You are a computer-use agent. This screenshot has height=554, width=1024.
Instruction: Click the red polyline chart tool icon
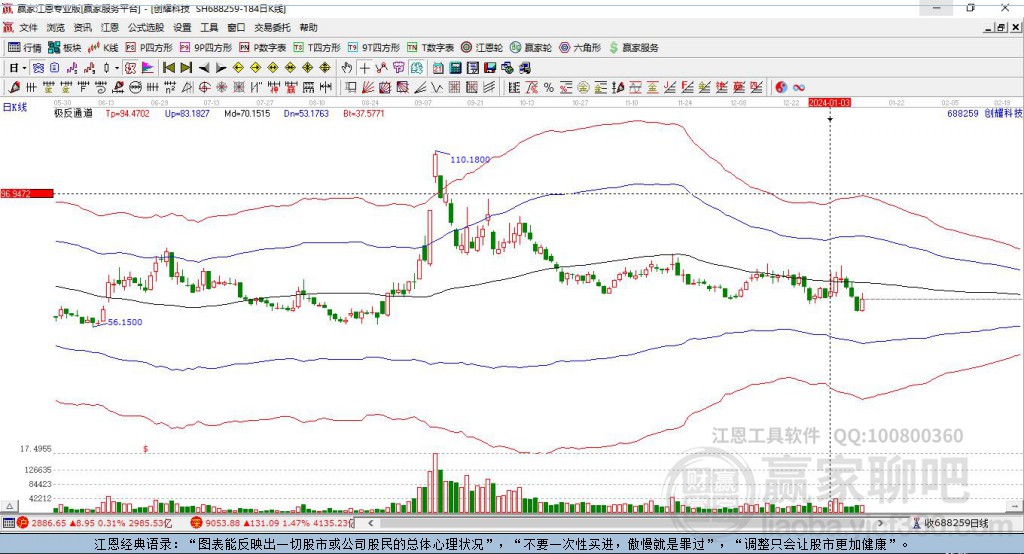coord(381,67)
